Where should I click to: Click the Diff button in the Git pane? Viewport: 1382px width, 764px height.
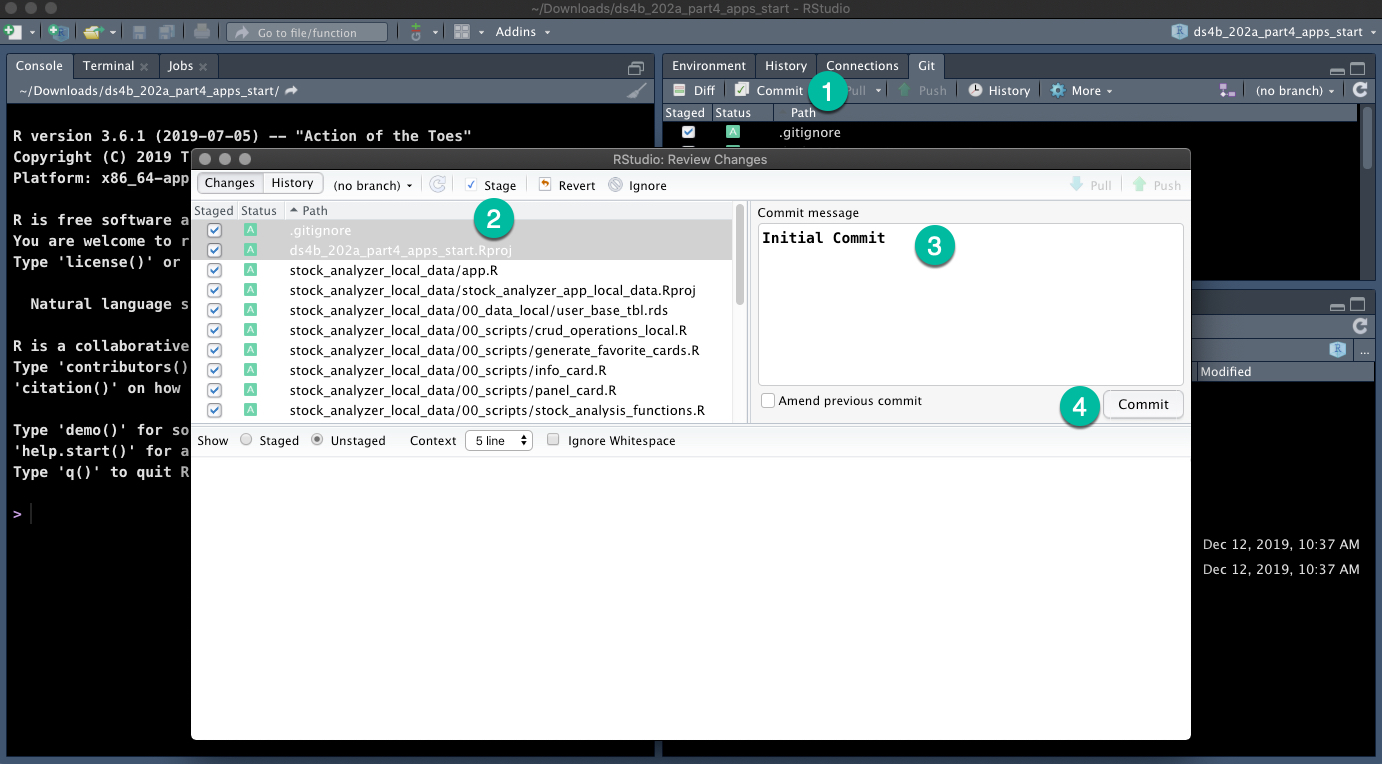click(x=694, y=91)
